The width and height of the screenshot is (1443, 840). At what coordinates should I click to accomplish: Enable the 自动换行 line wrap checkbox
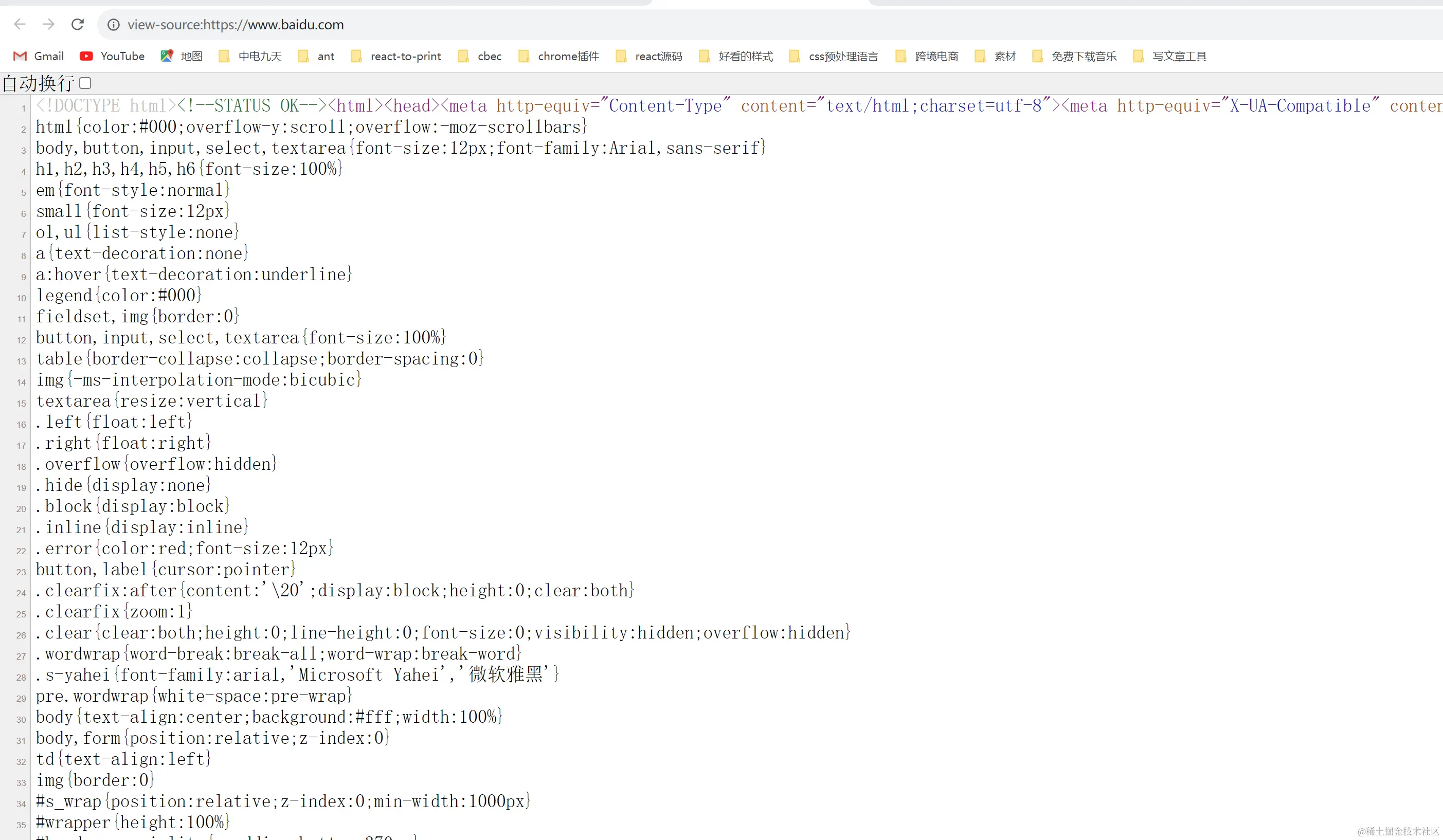click(x=85, y=84)
